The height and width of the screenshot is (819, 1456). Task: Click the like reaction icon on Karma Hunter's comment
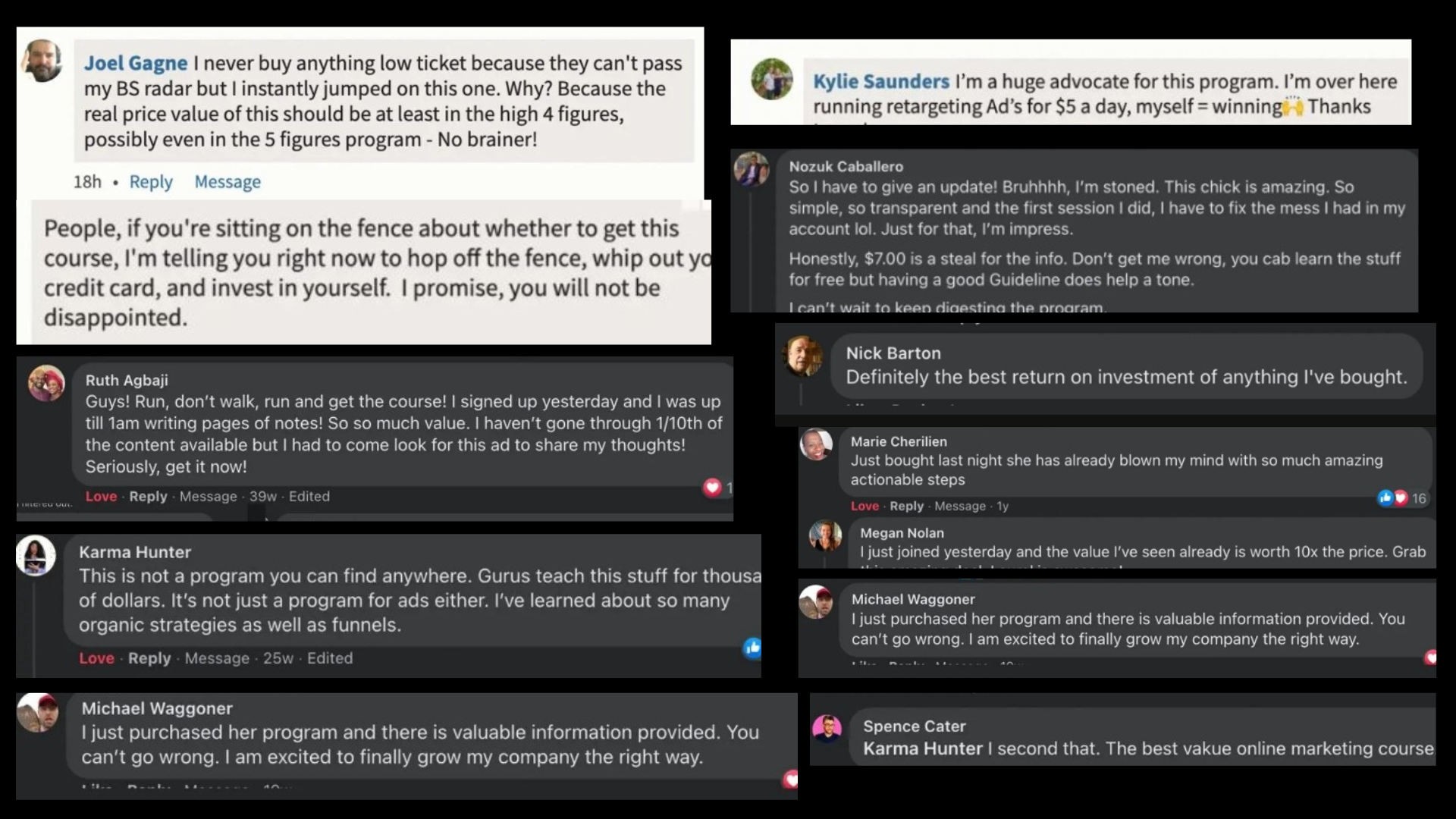coord(752,648)
